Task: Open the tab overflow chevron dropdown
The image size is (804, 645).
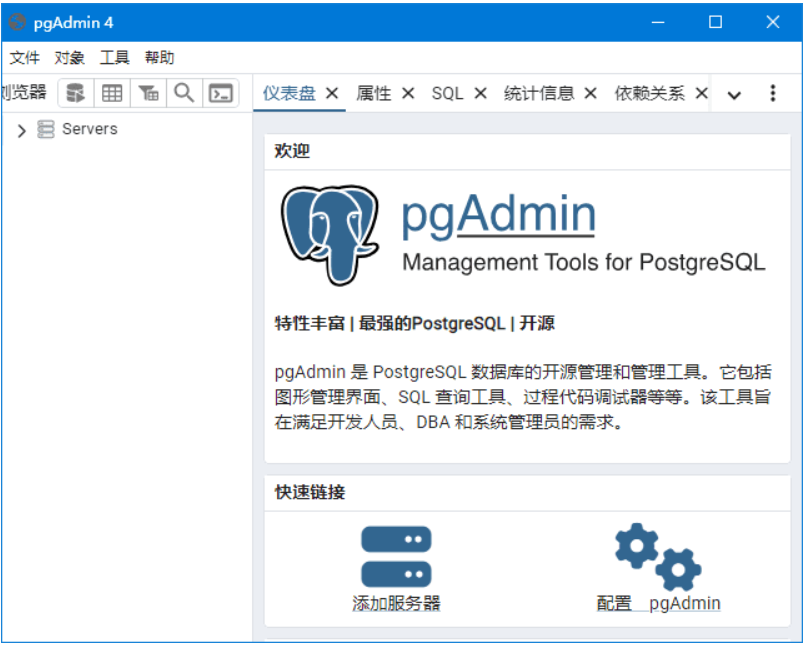Action: tap(735, 93)
